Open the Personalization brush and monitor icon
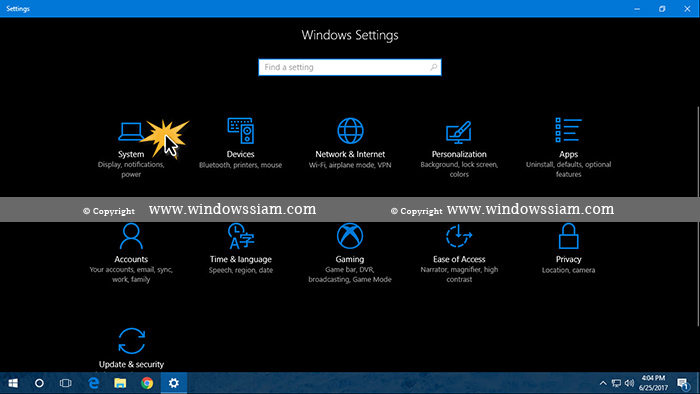 tap(459, 132)
